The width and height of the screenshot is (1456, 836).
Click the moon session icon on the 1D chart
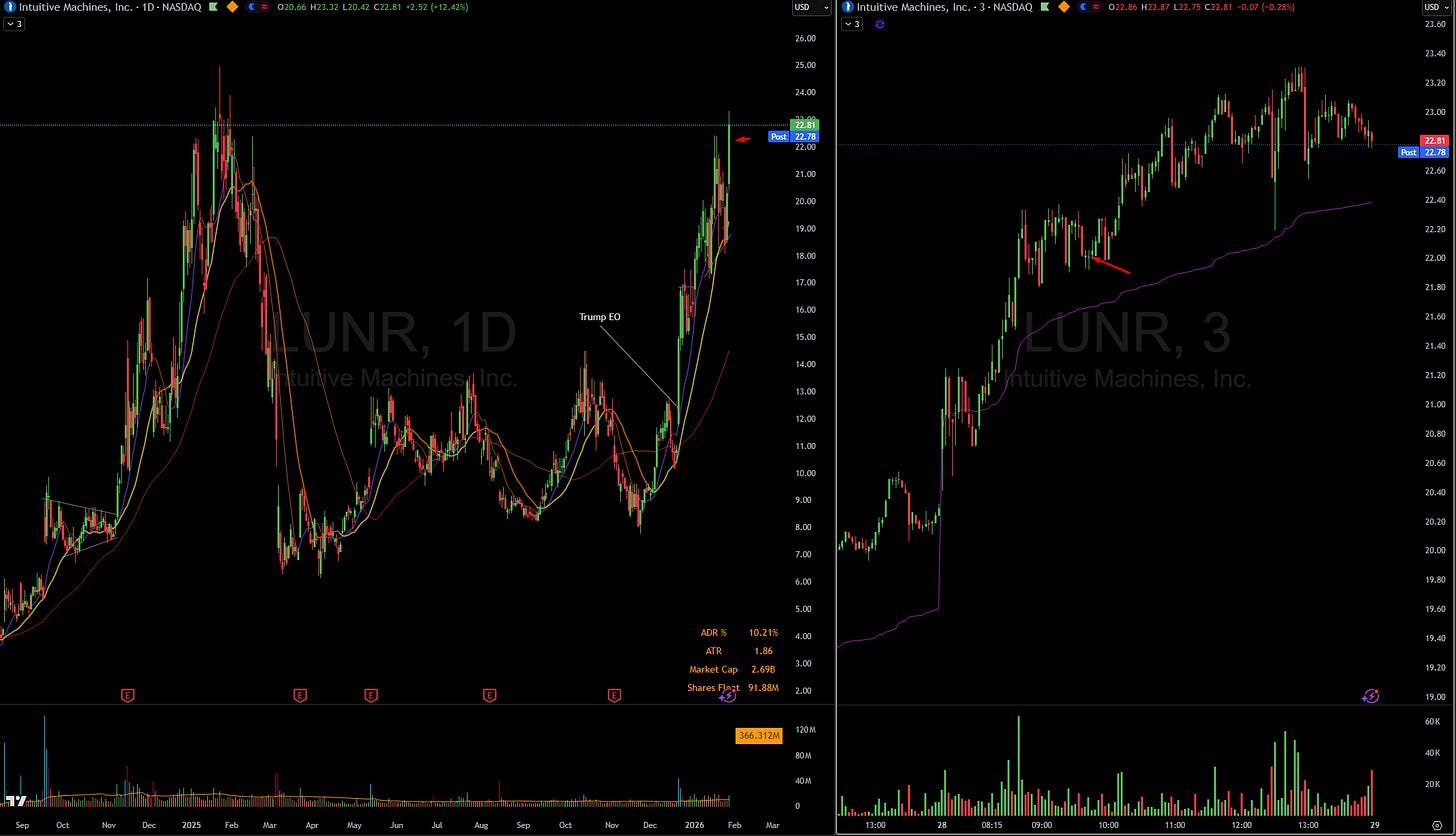(x=251, y=7)
